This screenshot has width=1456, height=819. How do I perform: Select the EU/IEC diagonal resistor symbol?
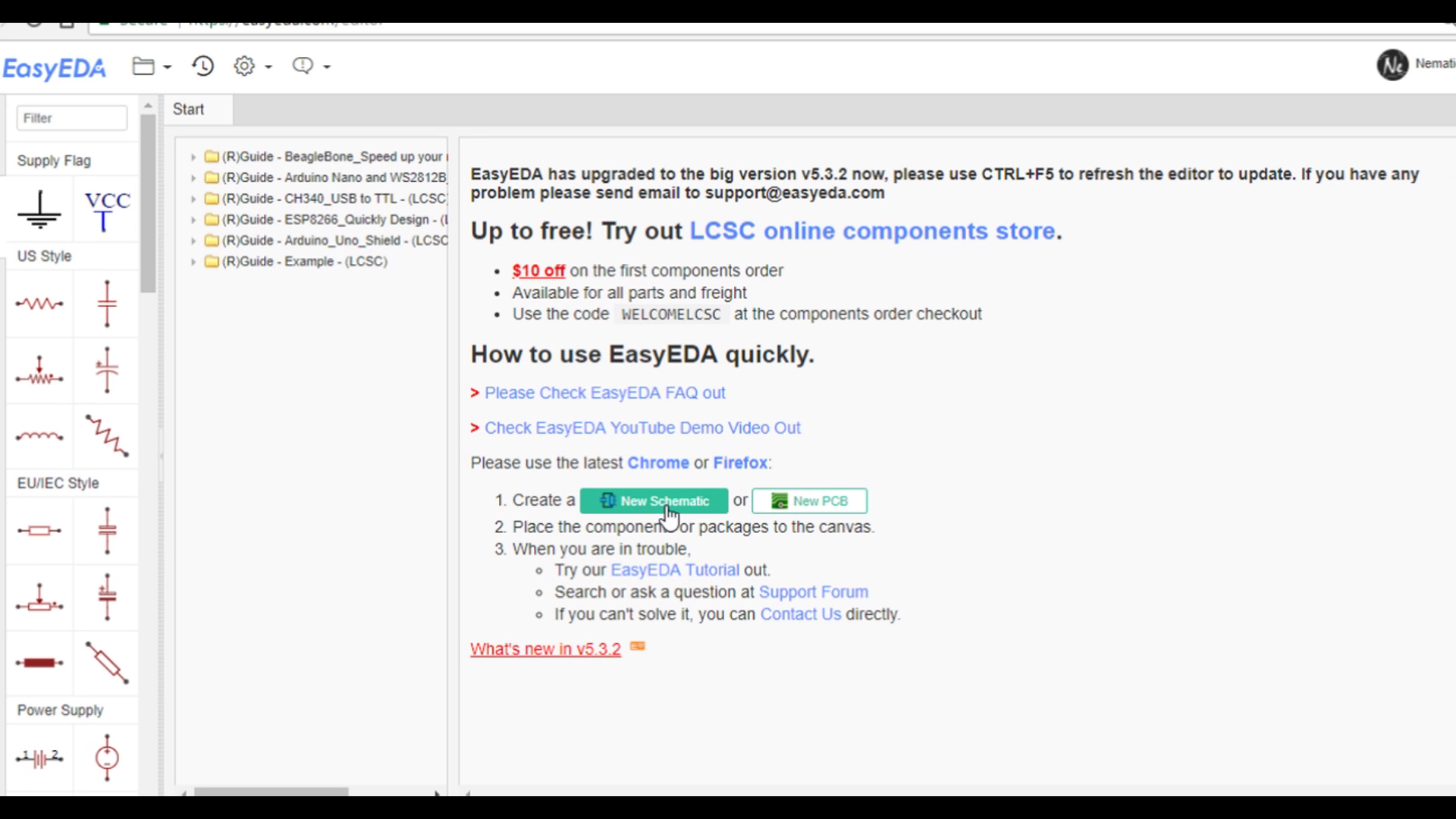point(107,664)
